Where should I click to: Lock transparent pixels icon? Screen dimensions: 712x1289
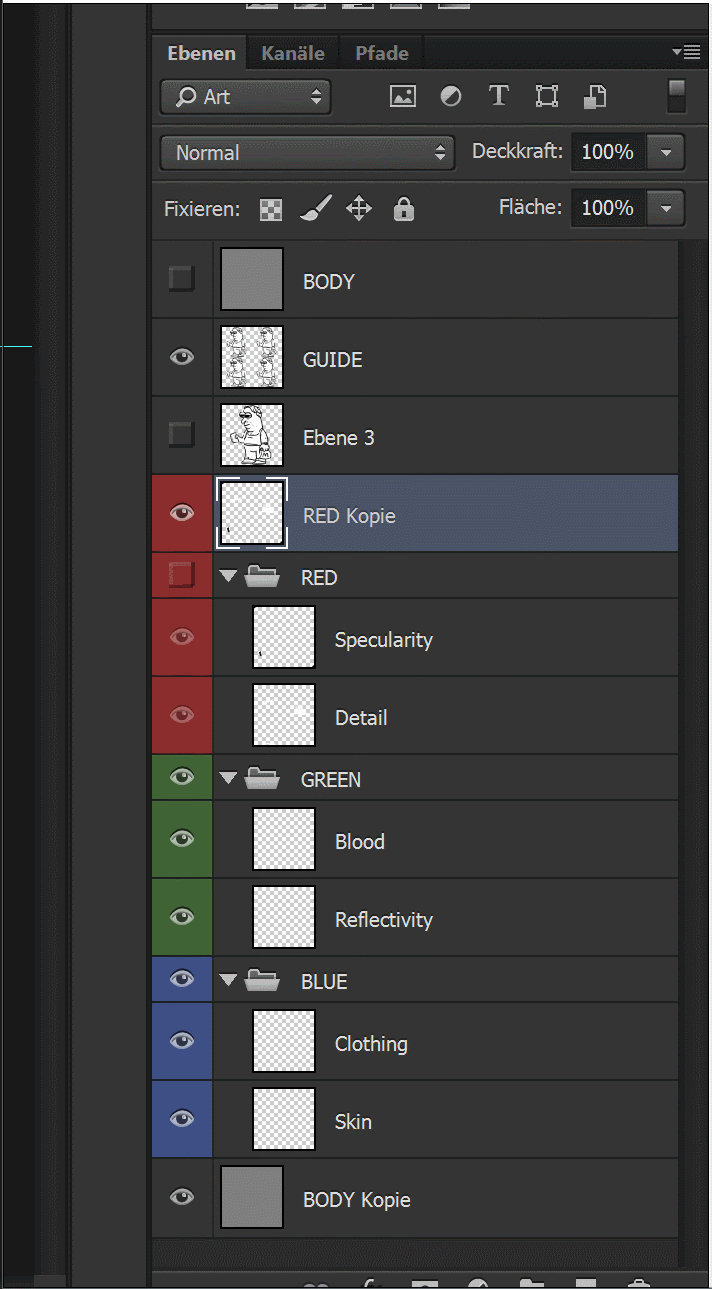[271, 209]
